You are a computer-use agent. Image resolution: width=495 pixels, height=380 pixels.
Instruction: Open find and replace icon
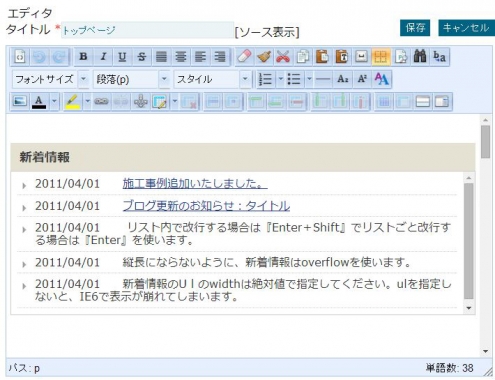439,57
